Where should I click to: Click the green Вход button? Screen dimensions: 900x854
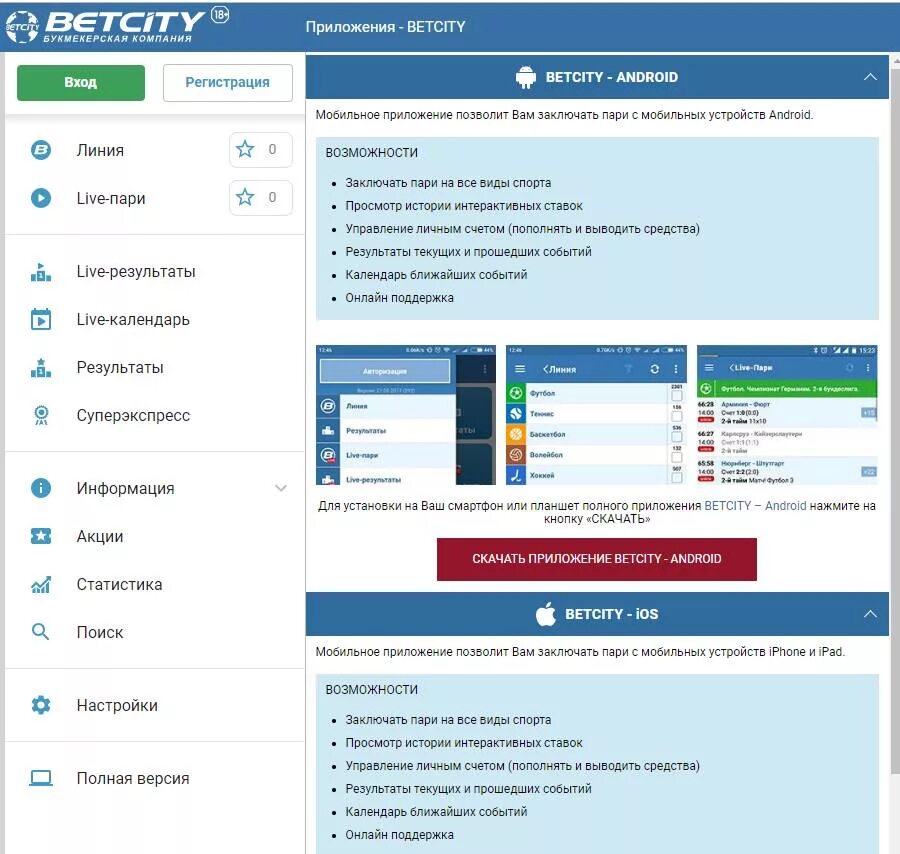tap(81, 83)
